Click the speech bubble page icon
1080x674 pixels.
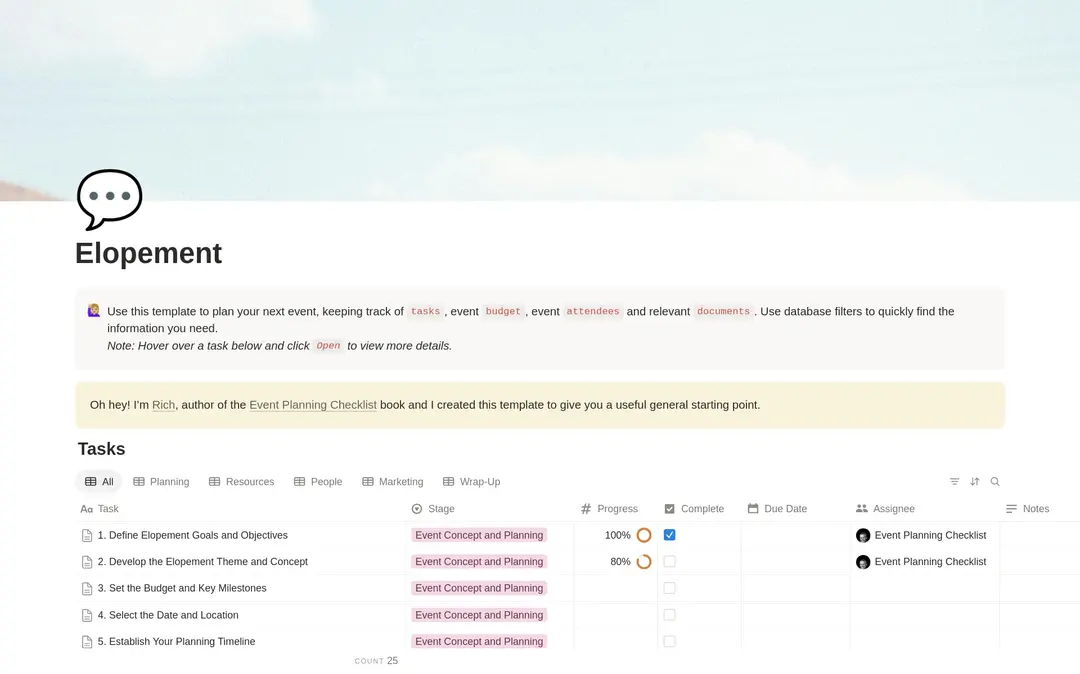[110, 199]
